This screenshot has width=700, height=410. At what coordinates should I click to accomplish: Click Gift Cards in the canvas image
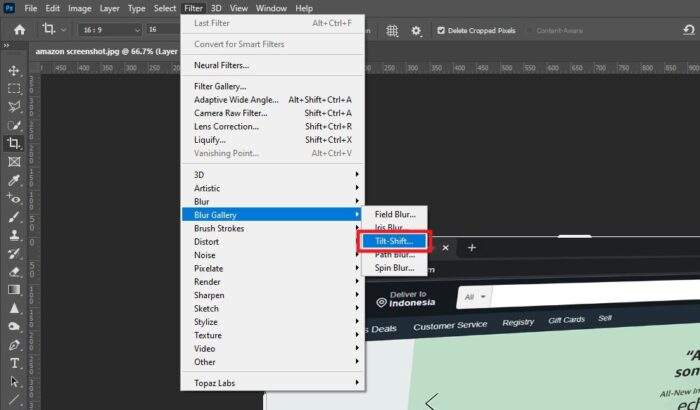[566, 320]
